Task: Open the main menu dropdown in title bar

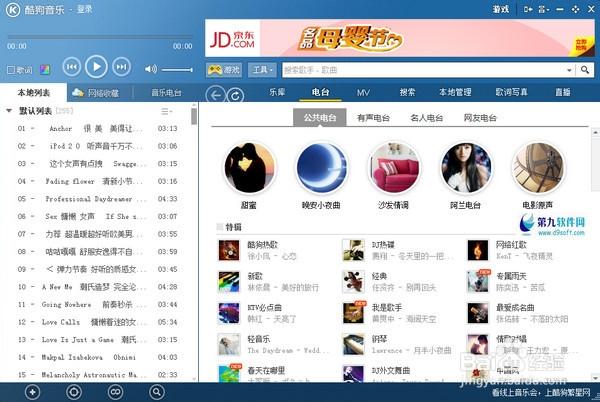Action: [x=543, y=10]
